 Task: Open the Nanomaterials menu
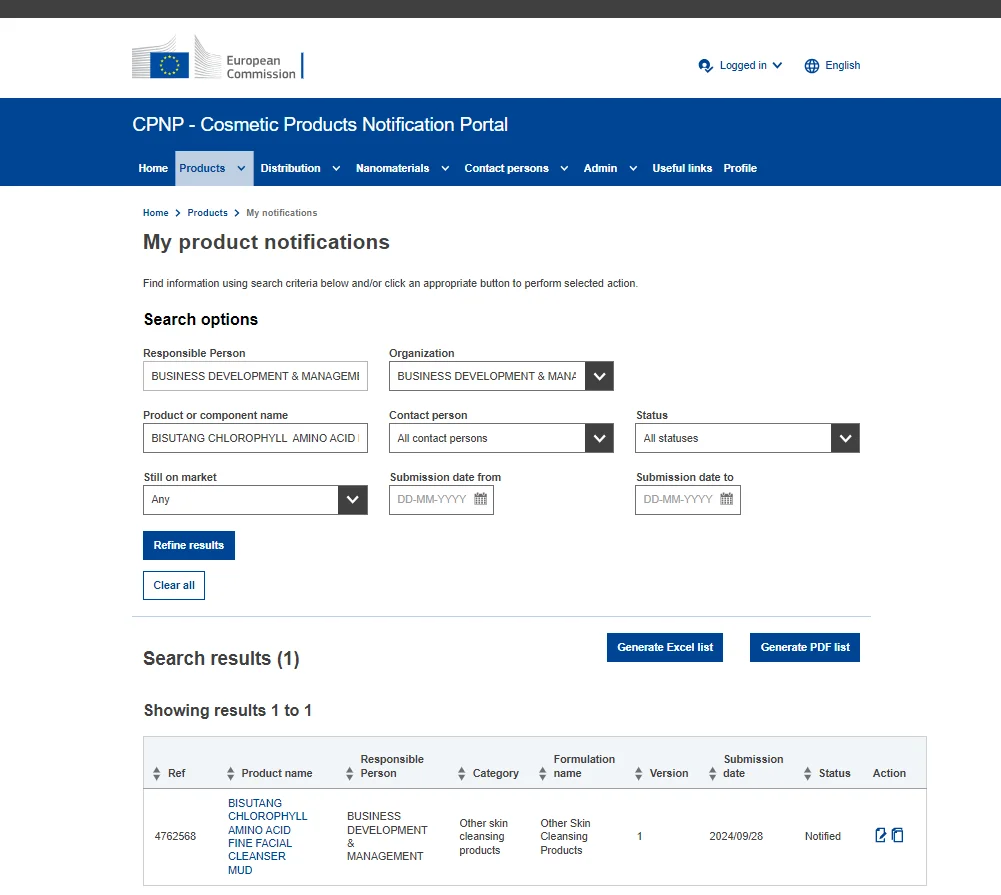[x=402, y=169]
